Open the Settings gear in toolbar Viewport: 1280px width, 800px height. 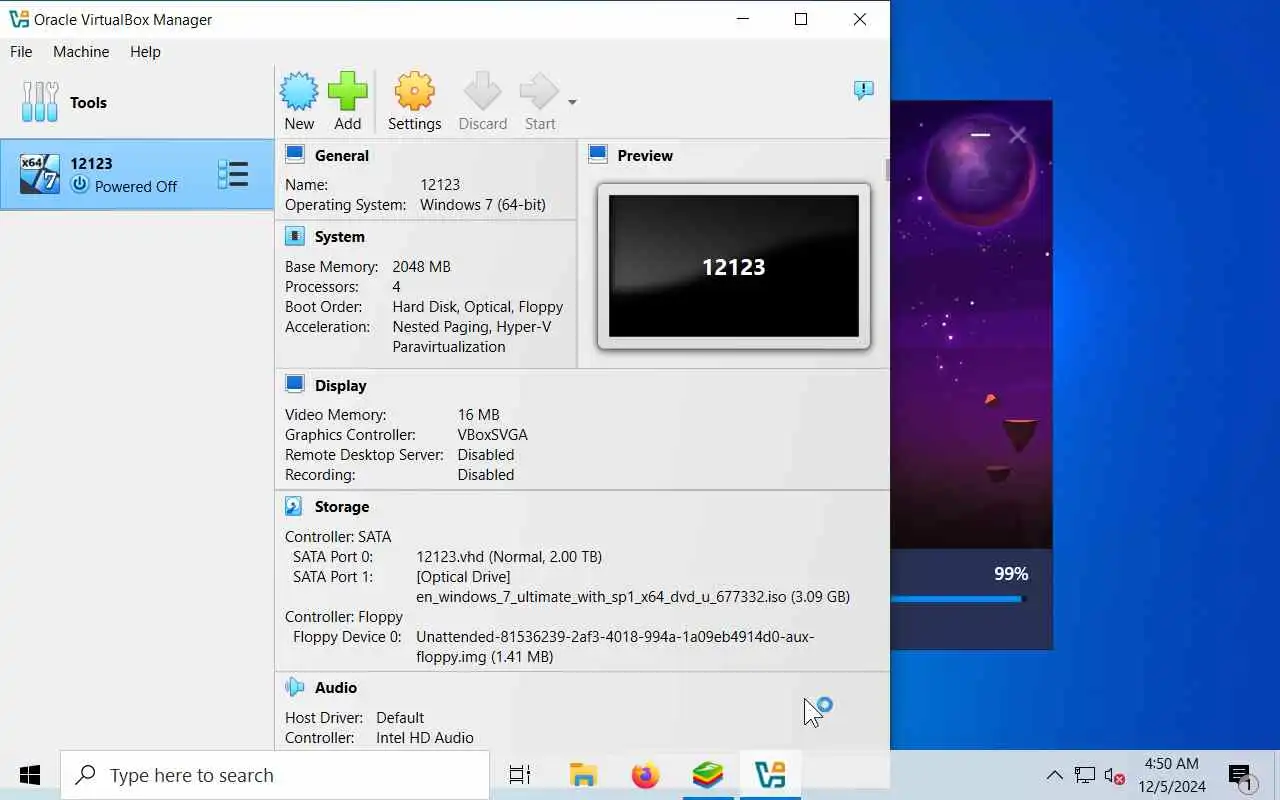[414, 91]
